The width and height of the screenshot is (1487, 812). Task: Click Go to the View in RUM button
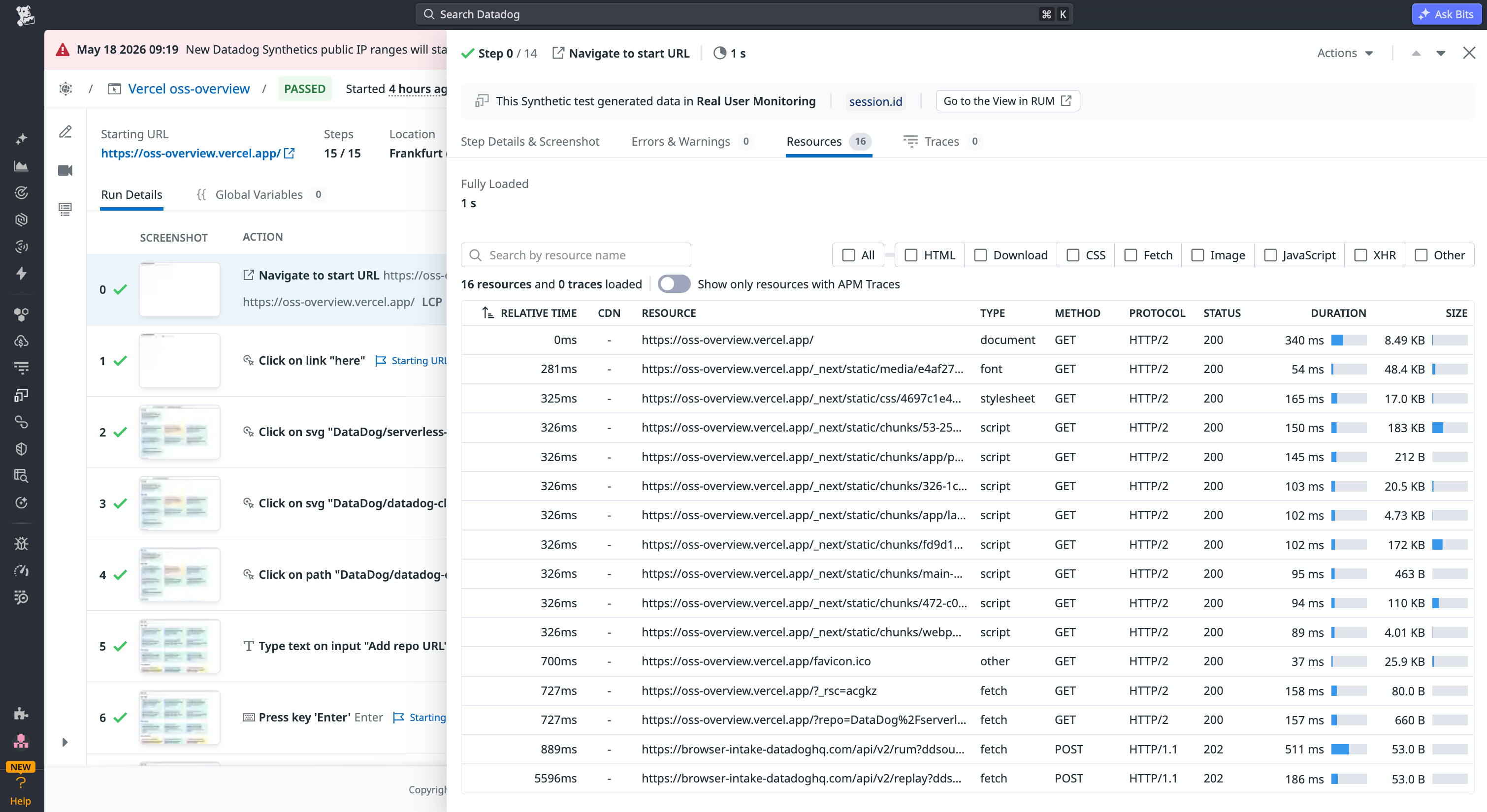(1007, 101)
